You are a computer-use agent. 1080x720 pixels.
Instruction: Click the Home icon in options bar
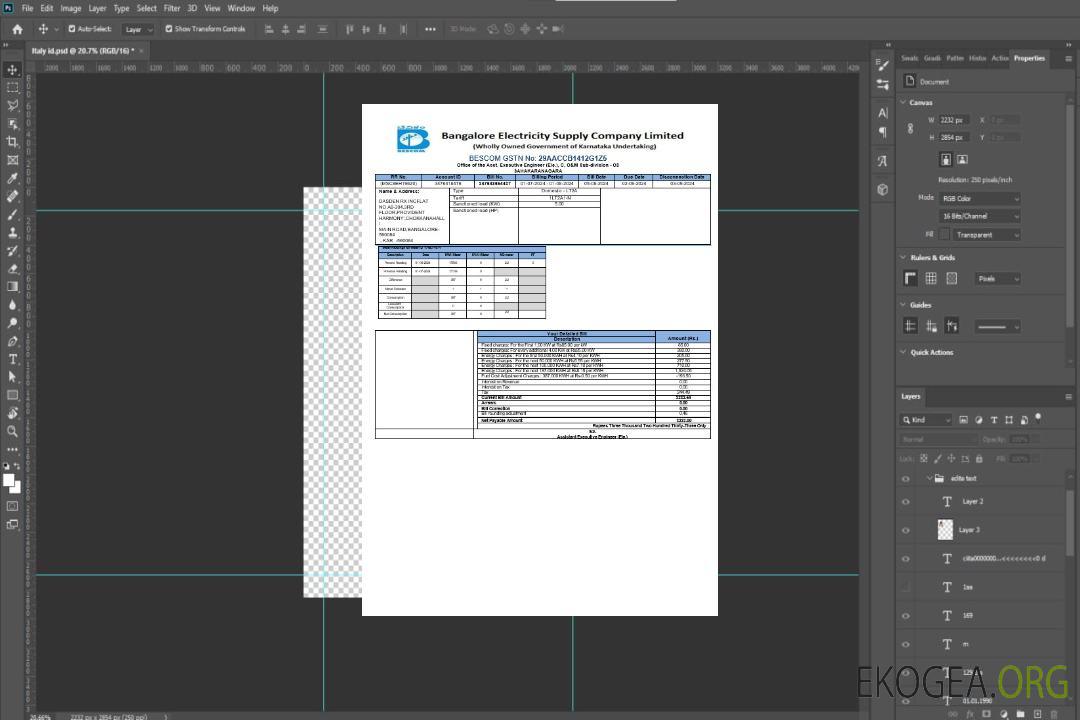click(17, 29)
